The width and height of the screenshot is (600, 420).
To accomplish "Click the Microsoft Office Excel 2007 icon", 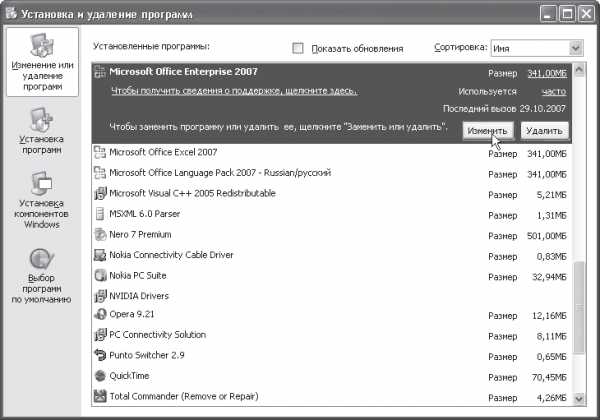I will pos(99,152).
